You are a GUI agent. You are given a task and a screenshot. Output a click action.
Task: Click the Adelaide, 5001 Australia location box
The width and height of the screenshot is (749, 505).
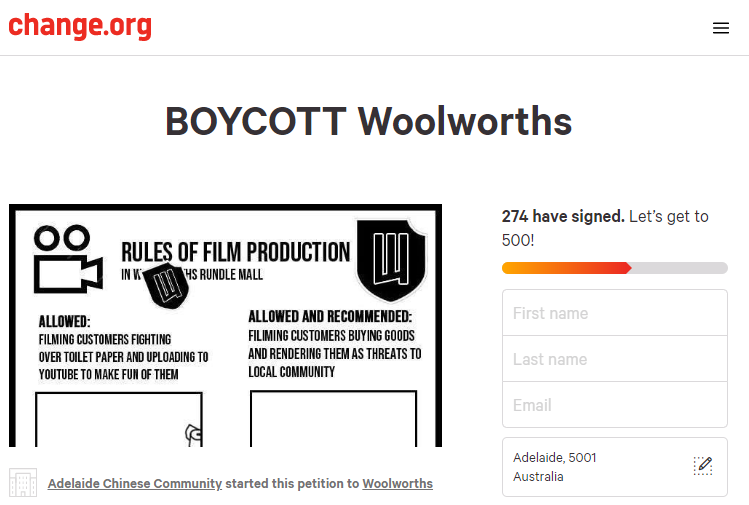pos(600,466)
